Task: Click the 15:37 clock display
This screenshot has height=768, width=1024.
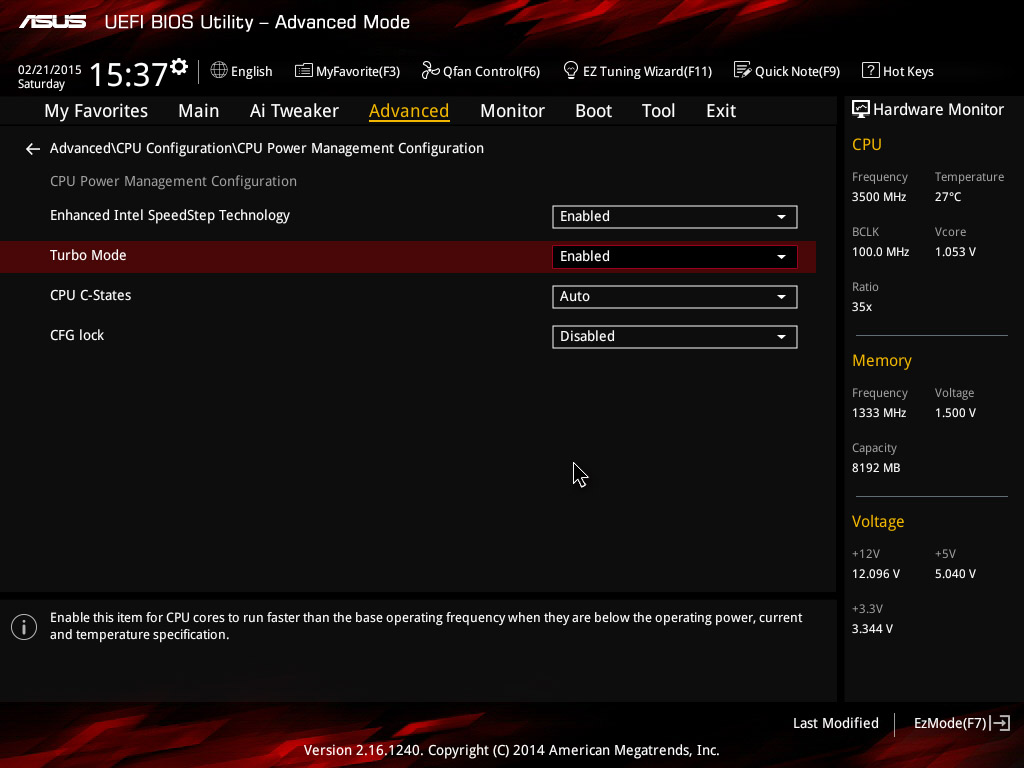Action: (x=129, y=74)
